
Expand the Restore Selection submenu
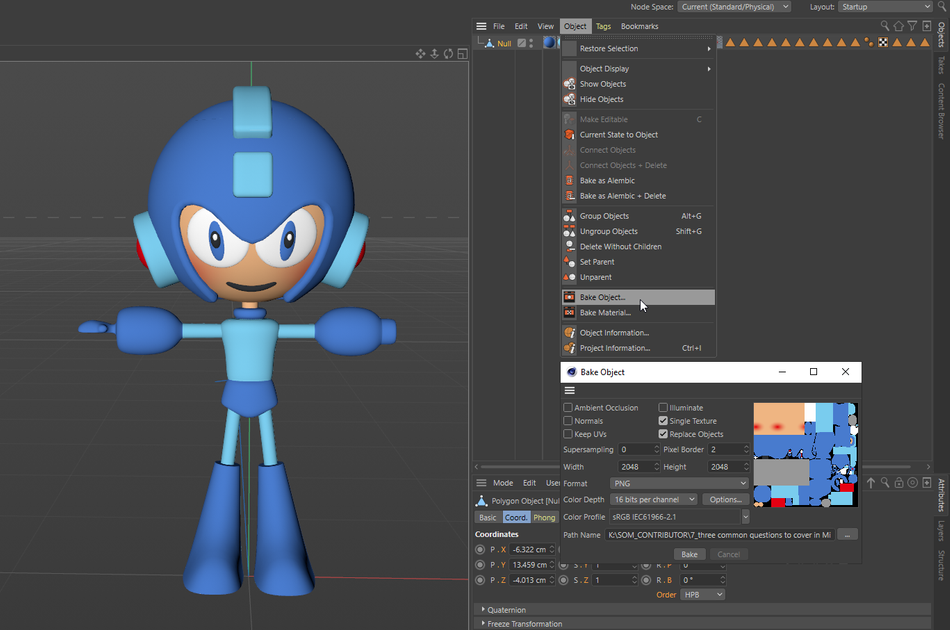639,48
